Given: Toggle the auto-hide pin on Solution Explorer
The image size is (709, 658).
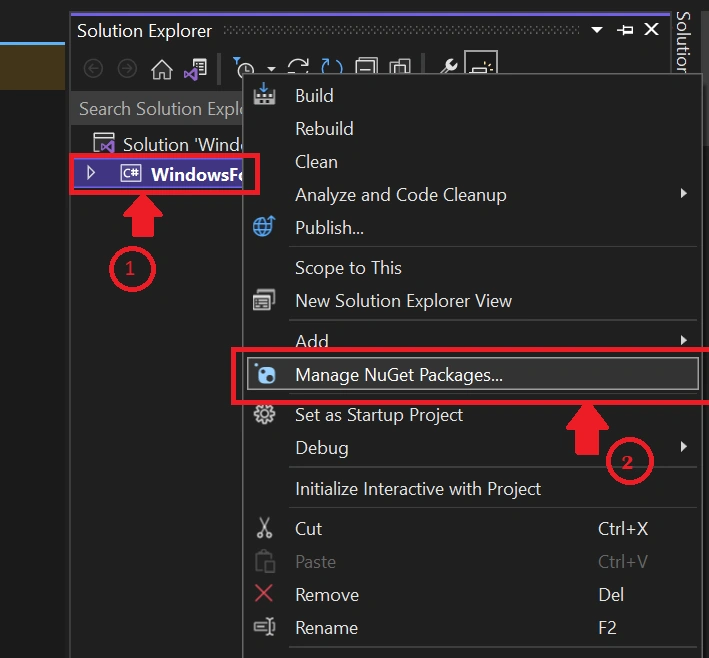Looking at the screenshot, I should [x=625, y=30].
